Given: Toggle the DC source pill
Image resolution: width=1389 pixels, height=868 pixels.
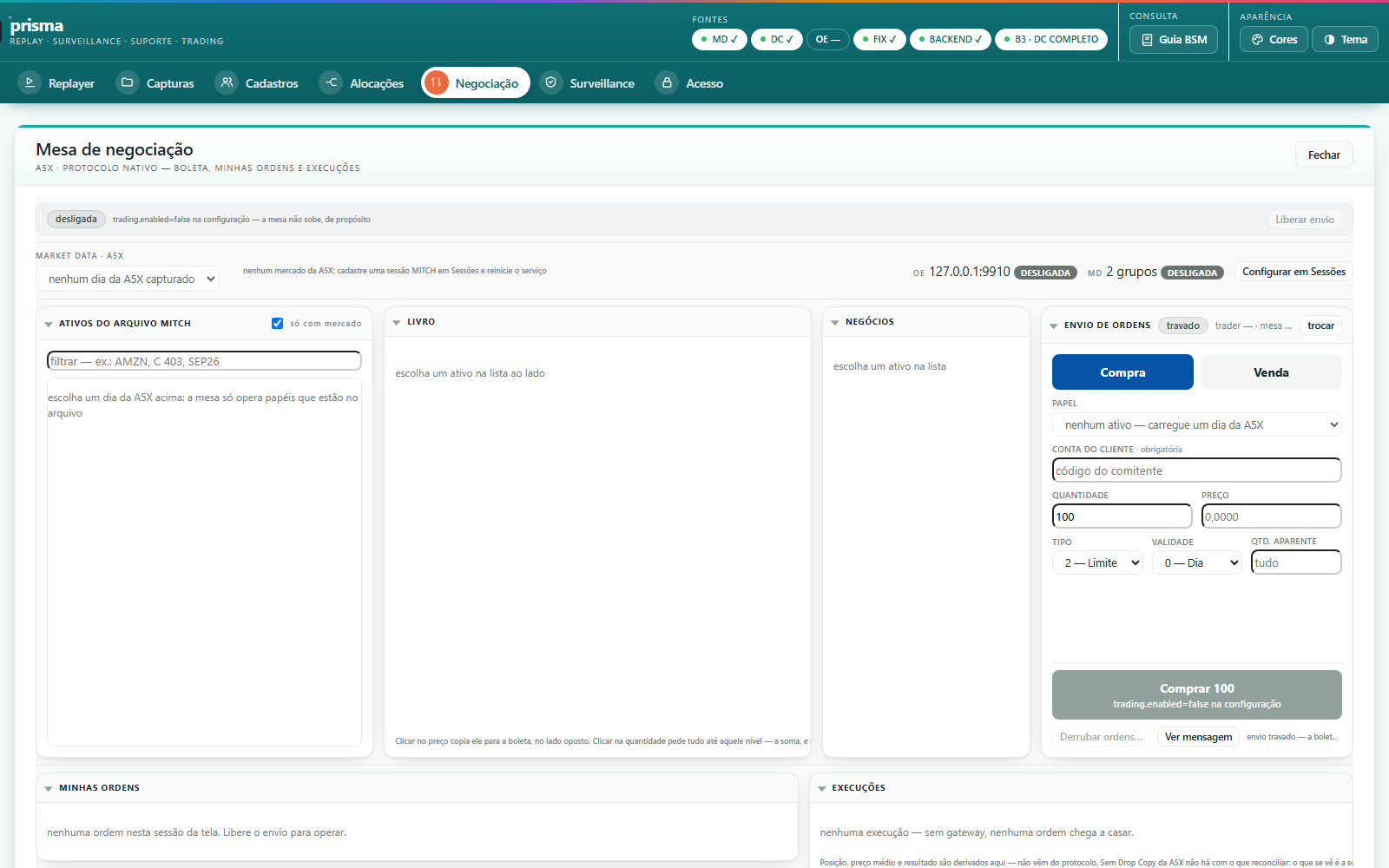Looking at the screenshot, I should coord(777,39).
